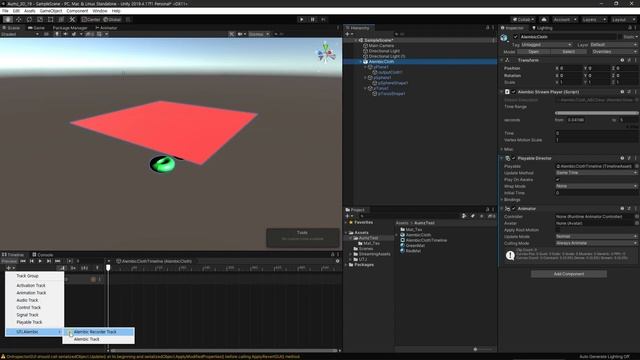Screen dimensions: 640x360
Task: Open the Component menu
Action: [x=77, y=11]
